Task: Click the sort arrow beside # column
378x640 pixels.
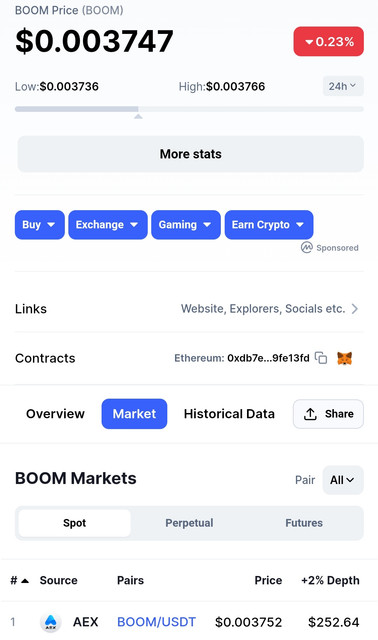Action: (x=25, y=580)
